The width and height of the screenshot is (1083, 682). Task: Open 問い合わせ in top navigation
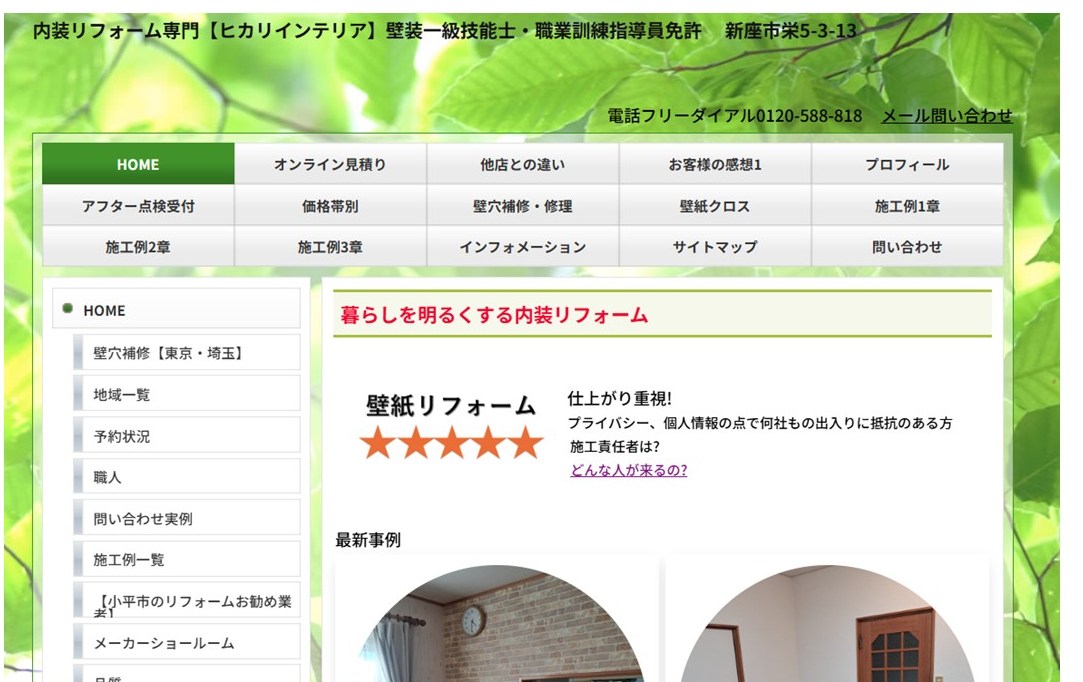click(x=907, y=246)
